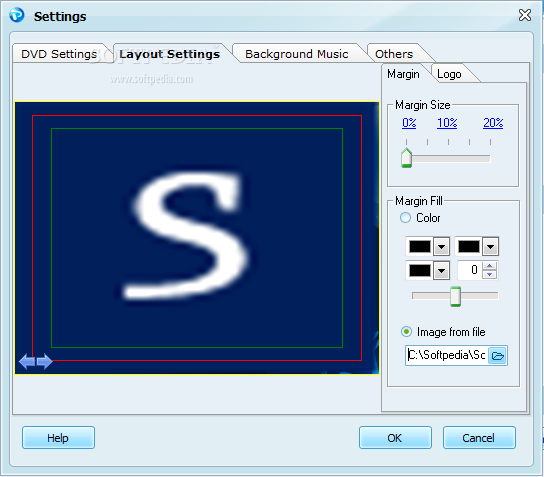Image resolution: width=544 pixels, height=477 pixels.
Task: Select the Color radio button
Action: tap(405, 218)
